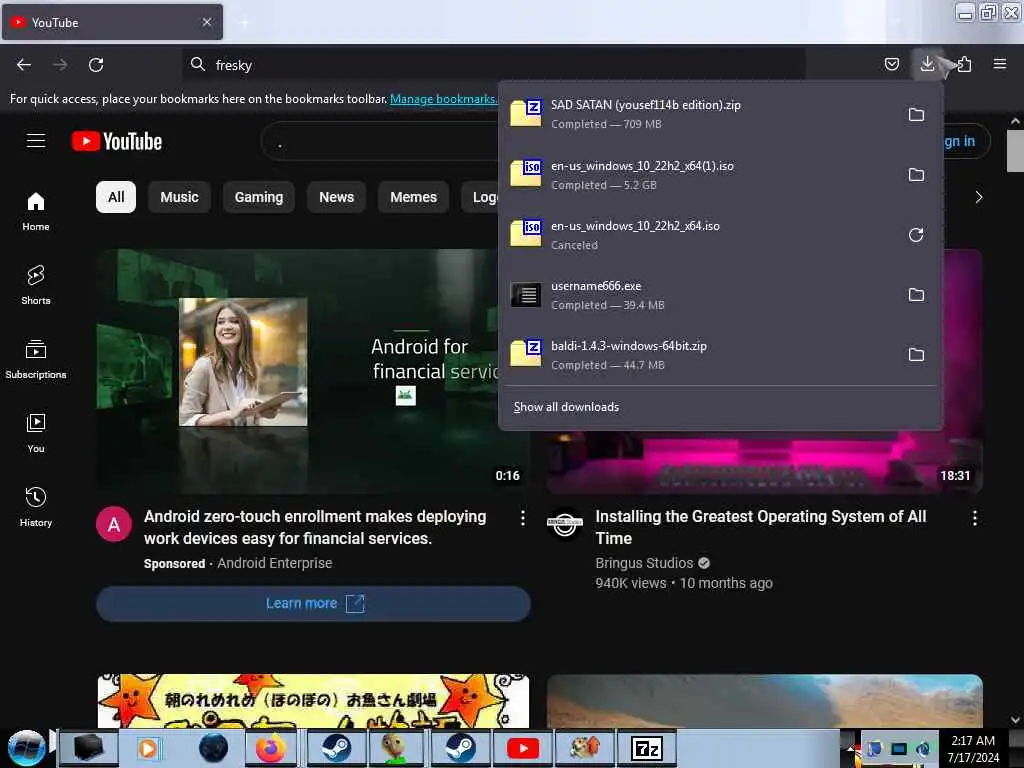Open the Pocket save icon in toolbar

891,64
